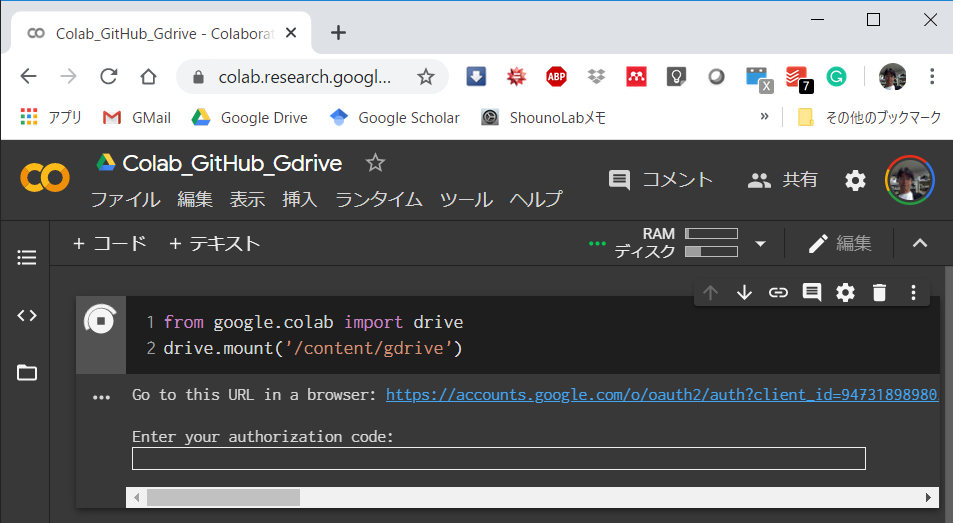This screenshot has height=523, width=953.
Task: Navigate back in browser
Action: coord(29,77)
